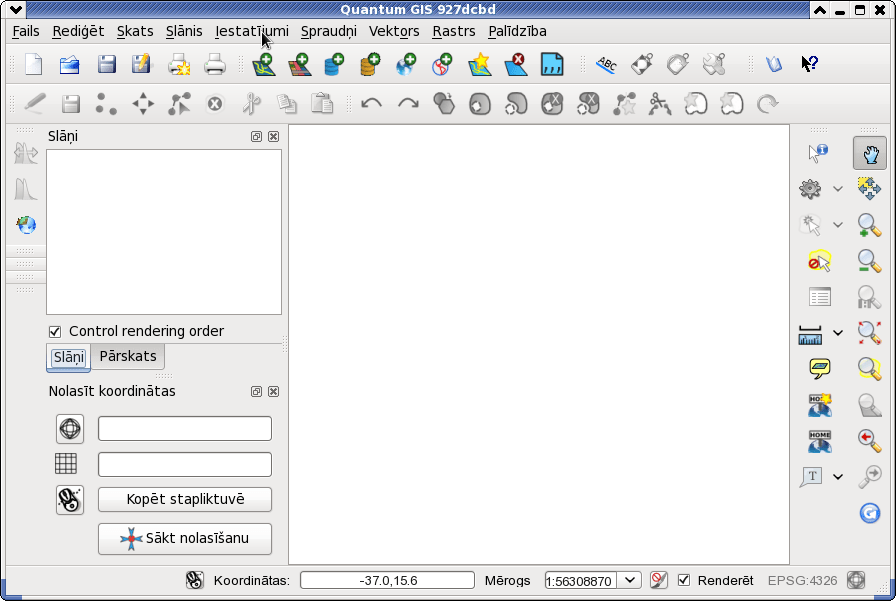Switch to the Slāņi tab
The image size is (896, 601).
pyautogui.click(x=69, y=358)
